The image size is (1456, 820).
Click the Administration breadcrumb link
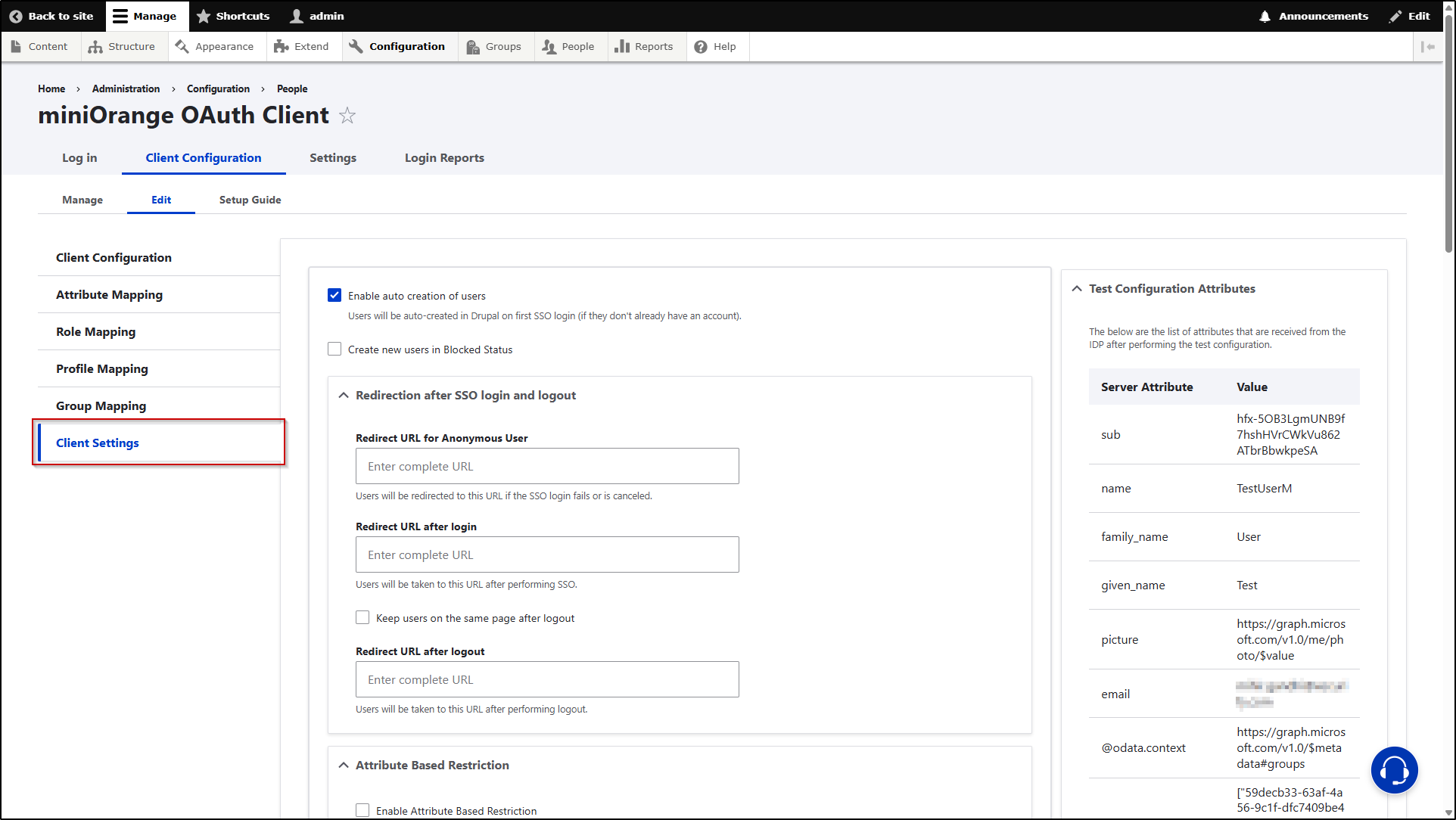[x=126, y=89]
